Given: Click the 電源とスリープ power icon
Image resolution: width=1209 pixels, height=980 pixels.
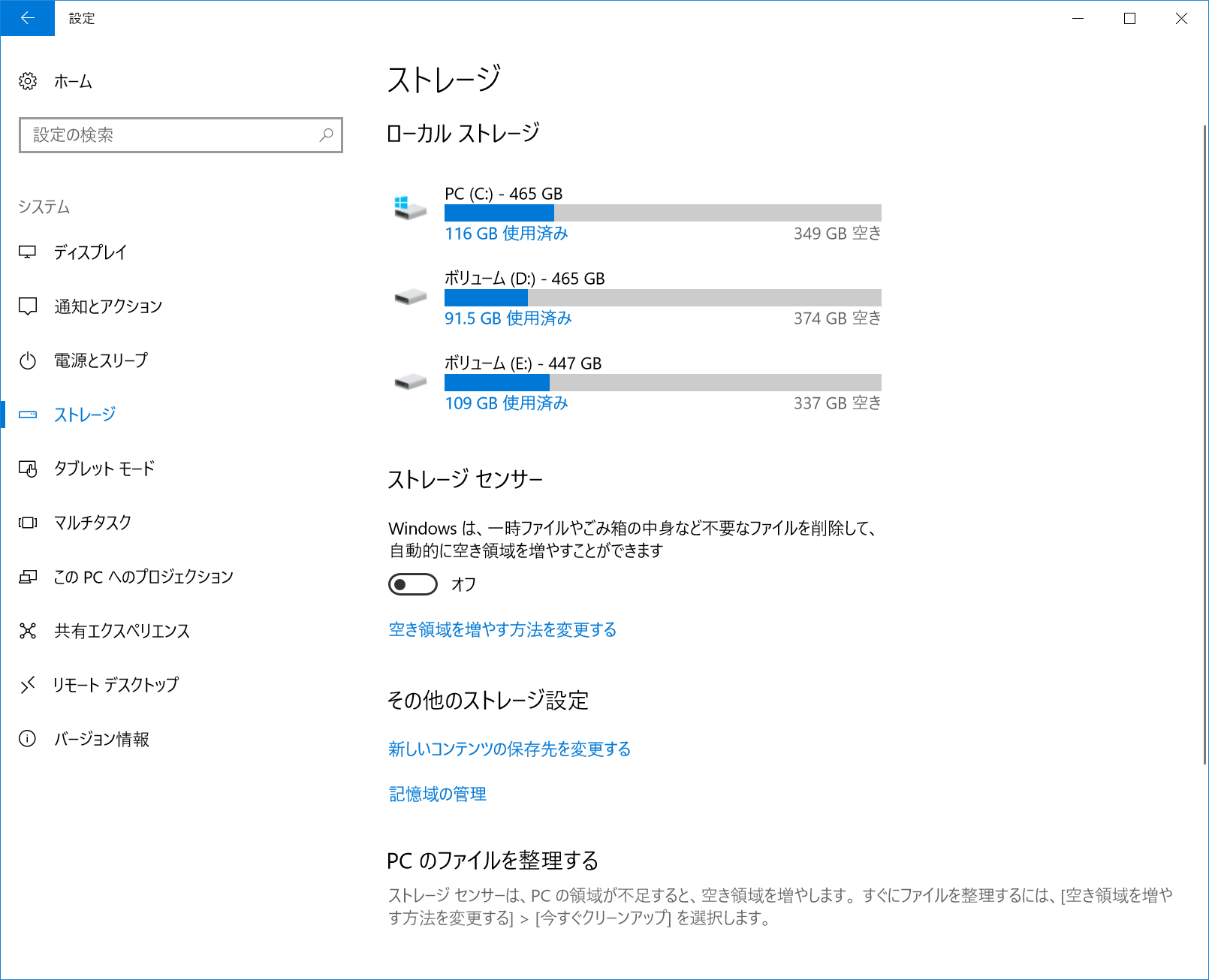Looking at the screenshot, I should click(28, 360).
